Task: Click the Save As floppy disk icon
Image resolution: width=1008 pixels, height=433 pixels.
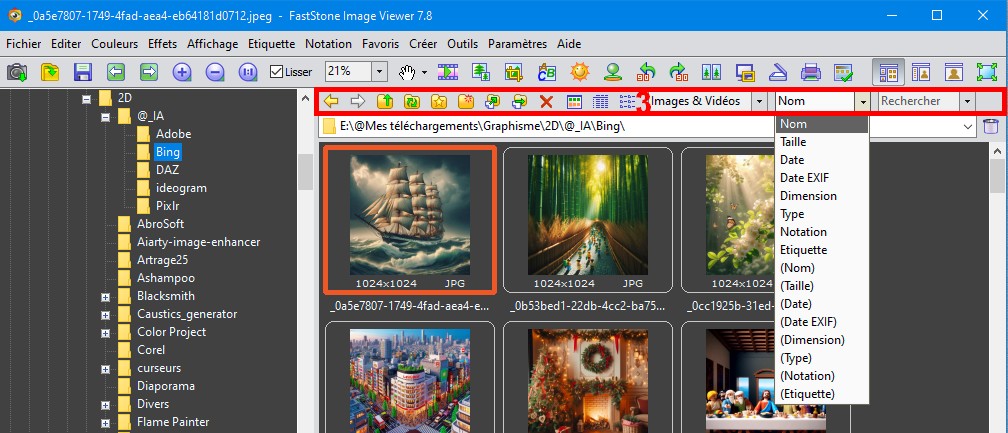Action: click(x=83, y=71)
